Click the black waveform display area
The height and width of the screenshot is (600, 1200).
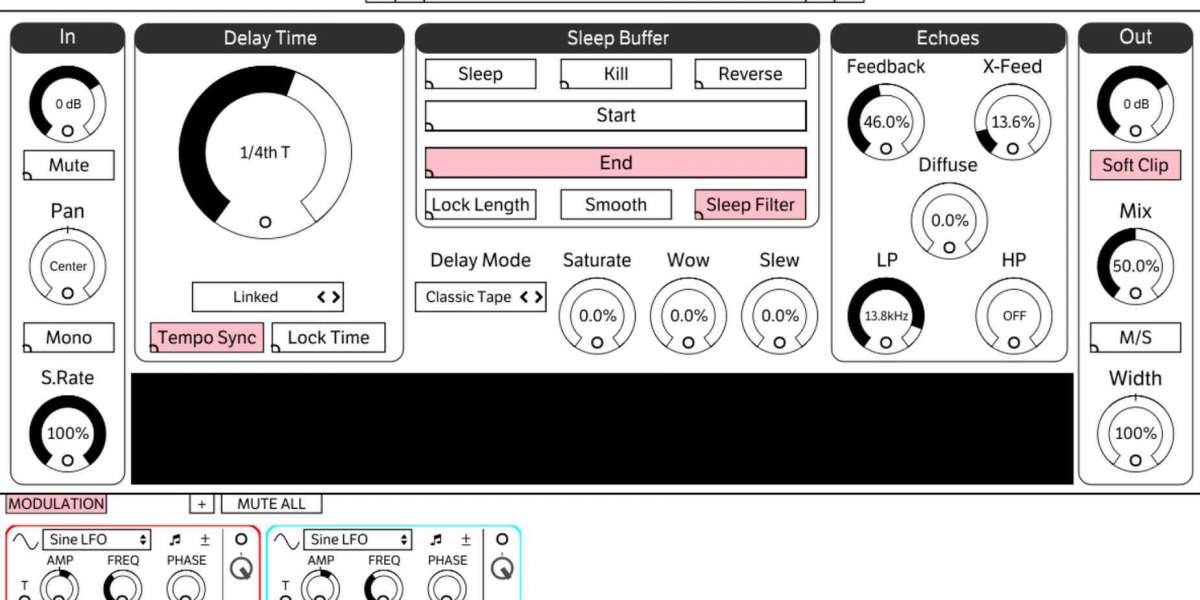(x=602, y=429)
